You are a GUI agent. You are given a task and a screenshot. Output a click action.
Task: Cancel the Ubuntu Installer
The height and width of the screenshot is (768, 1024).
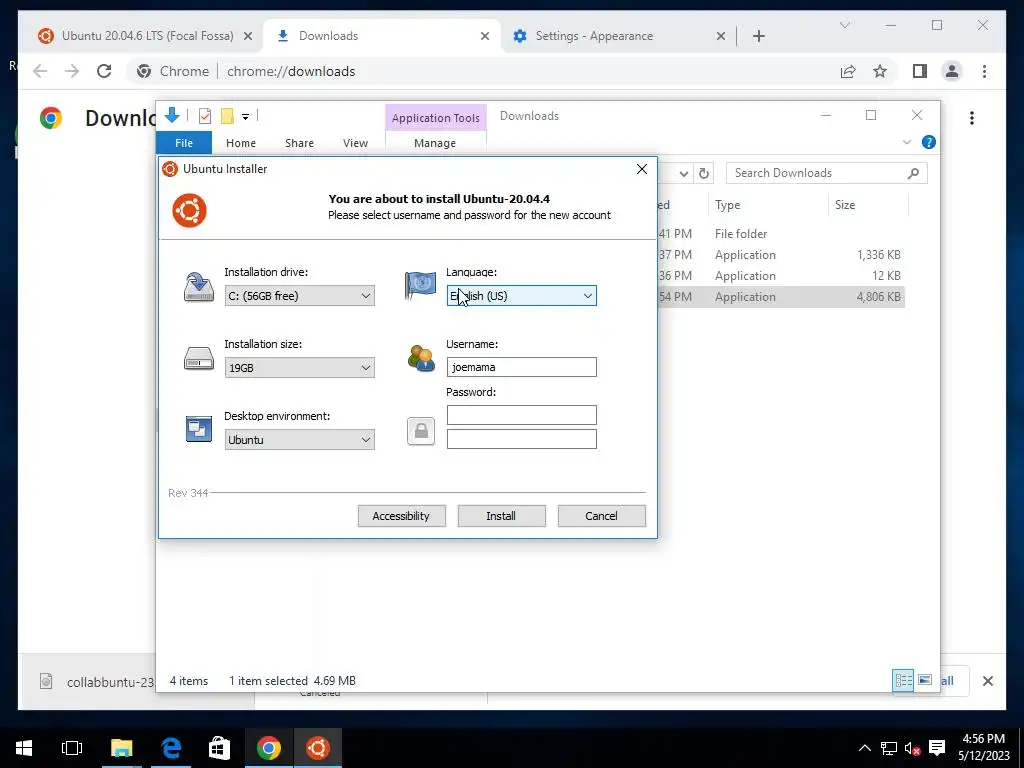[601, 516]
